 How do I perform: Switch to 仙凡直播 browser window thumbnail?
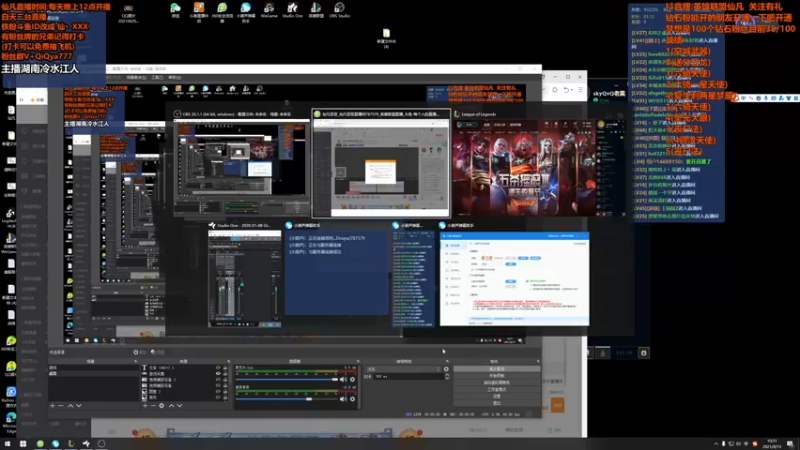point(381,163)
